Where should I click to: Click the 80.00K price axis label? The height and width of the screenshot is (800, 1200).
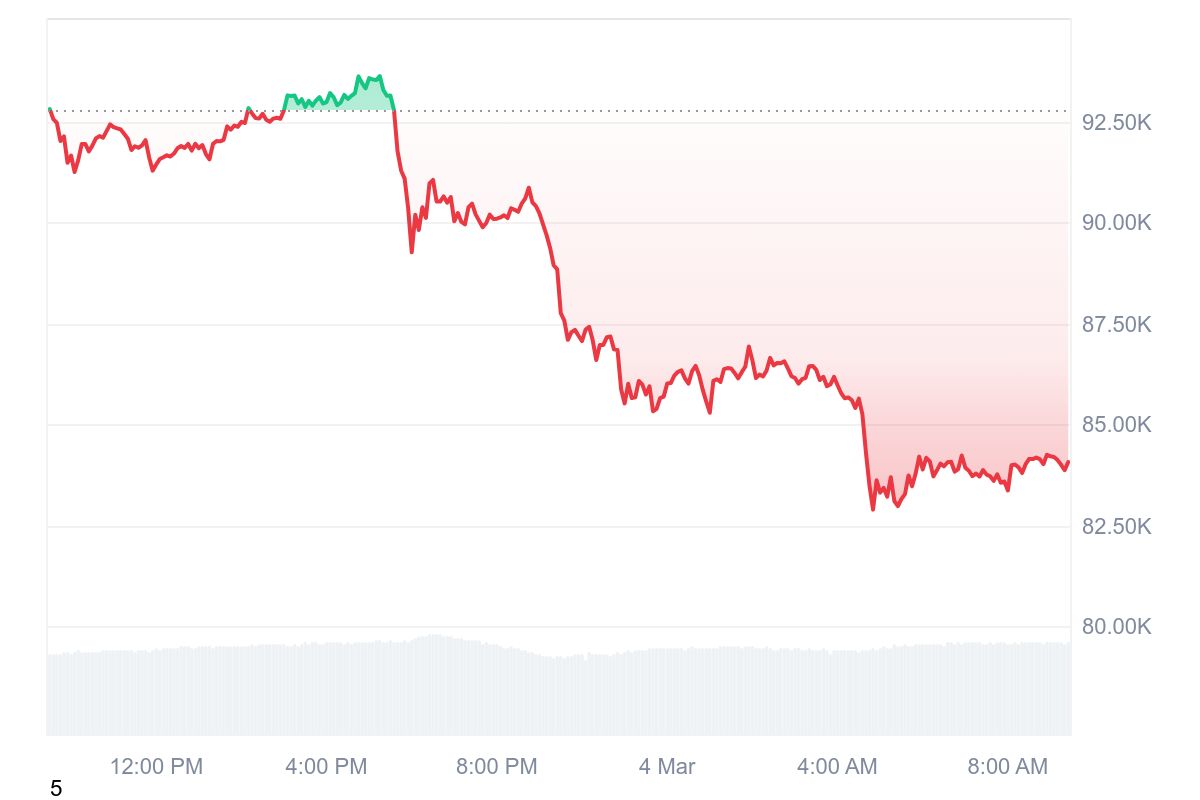[x=1116, y=627]
